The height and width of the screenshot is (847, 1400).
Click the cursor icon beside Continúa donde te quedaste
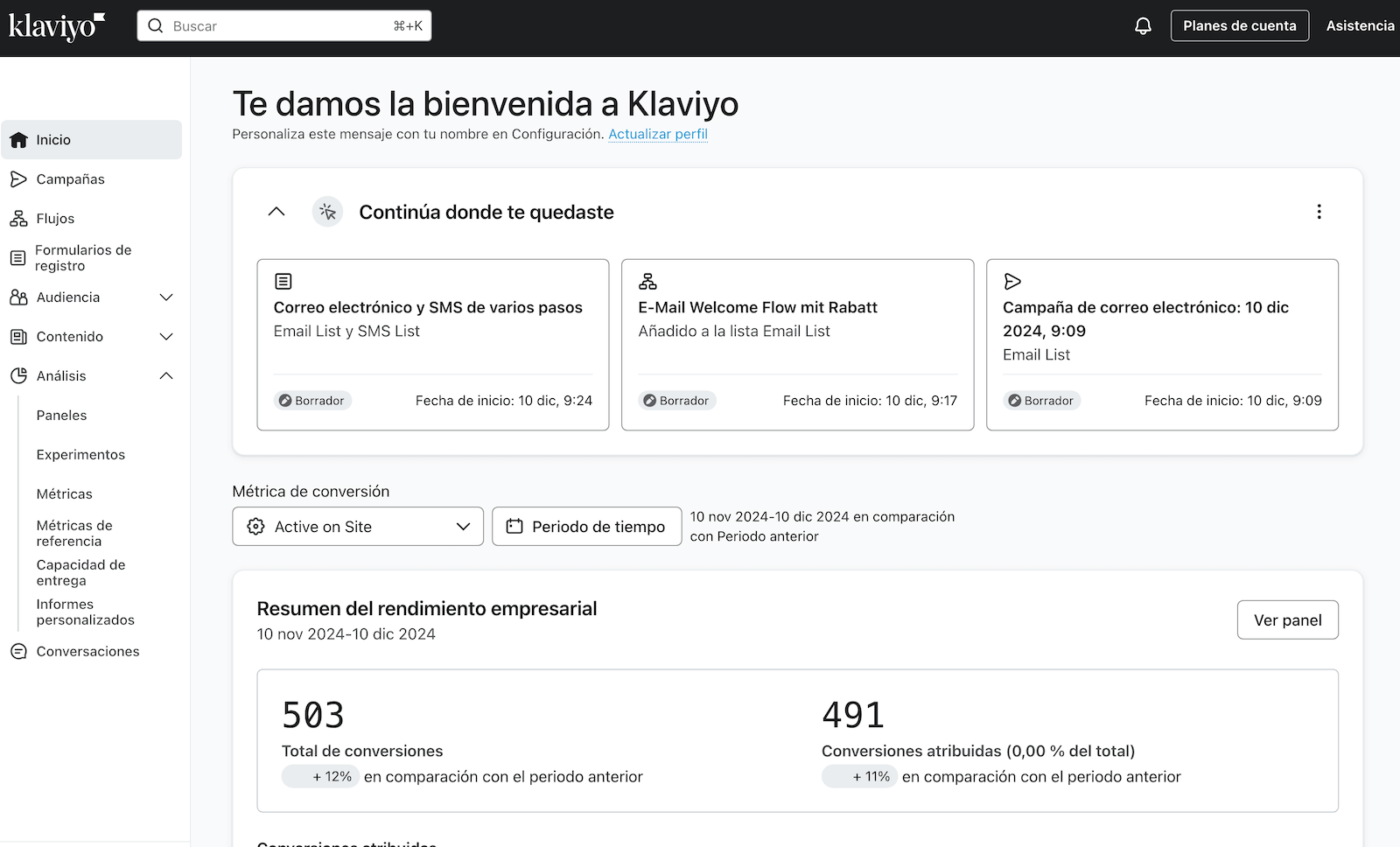(x=327, y=212)
